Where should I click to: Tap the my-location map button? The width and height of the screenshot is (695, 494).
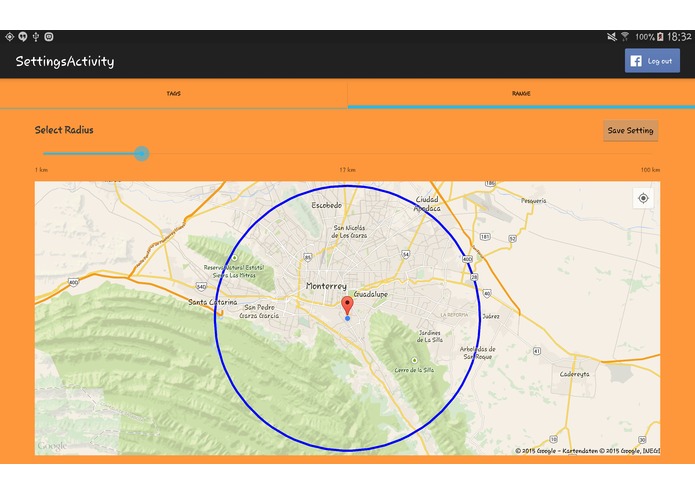[643, 198]
